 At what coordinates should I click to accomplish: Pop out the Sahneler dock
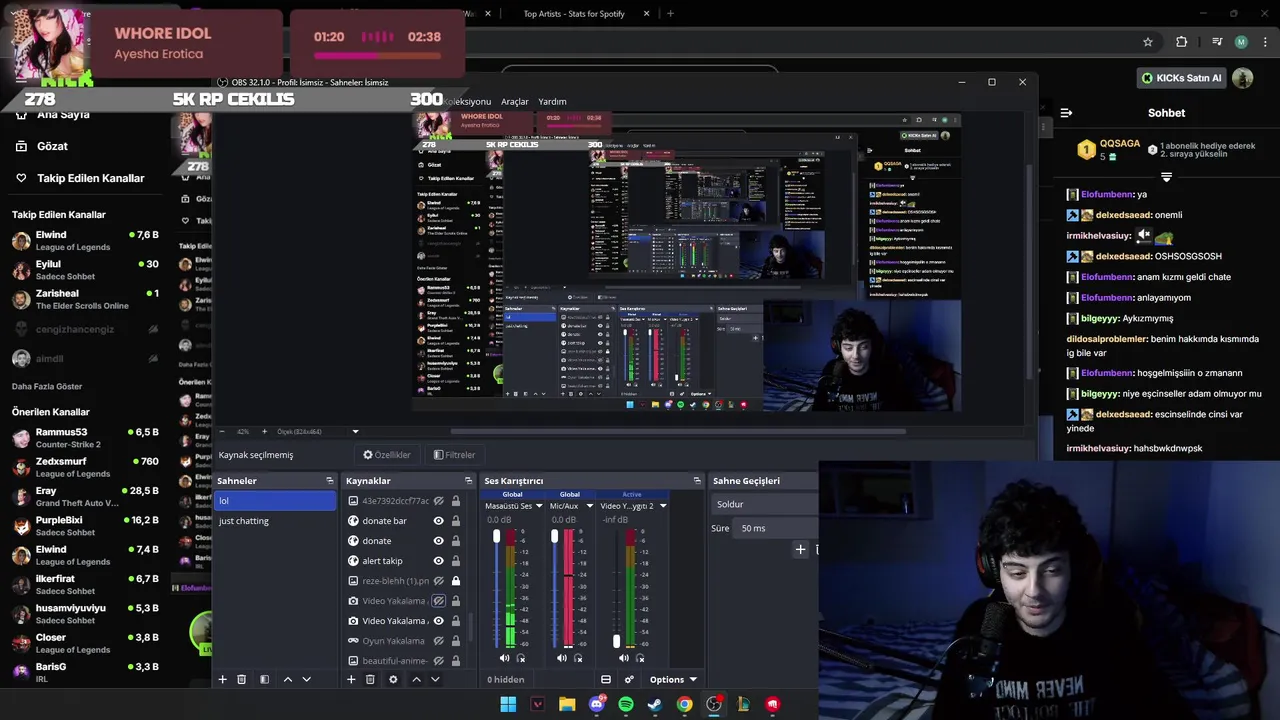329,481
